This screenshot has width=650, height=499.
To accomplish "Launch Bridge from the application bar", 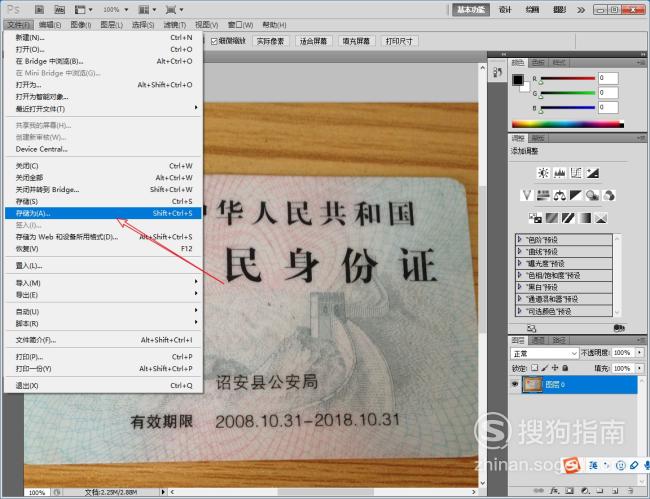I will (x=39, y=9).
